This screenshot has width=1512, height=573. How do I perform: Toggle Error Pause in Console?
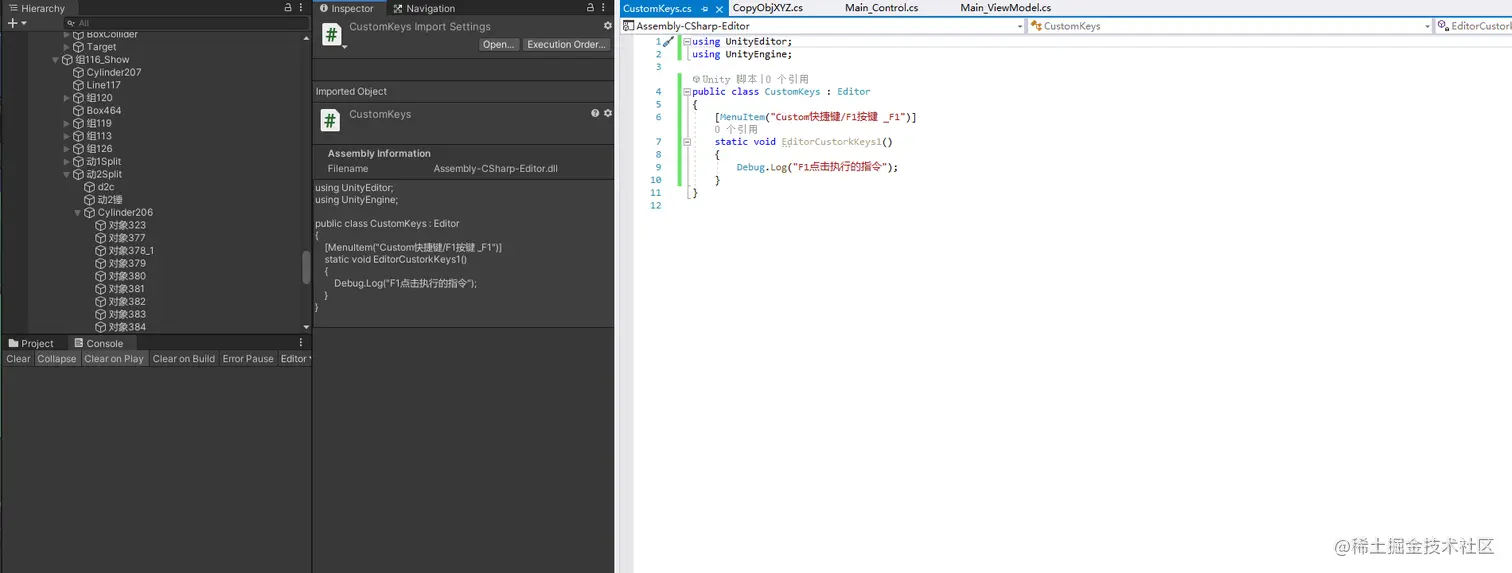[x=248, y=359]
